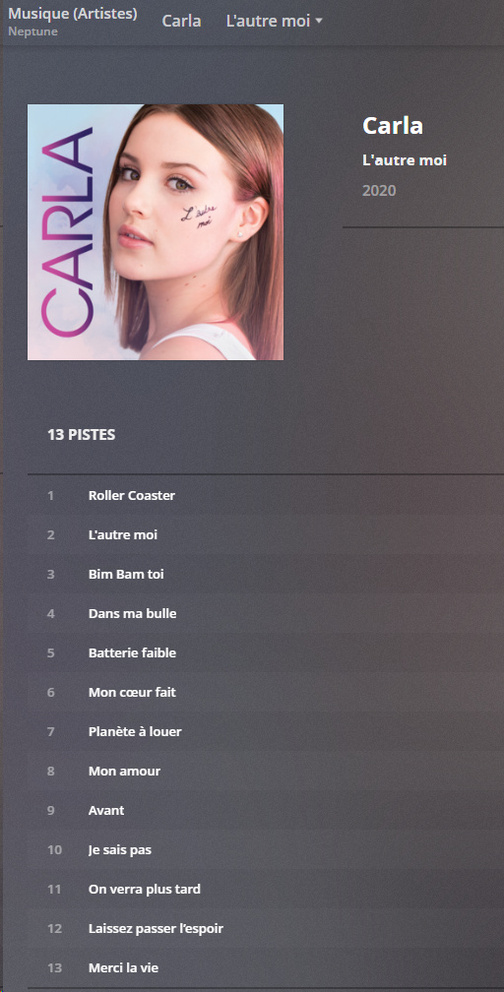Select track Je sais pas
The image size is (504, 992).
[x=266, y=850]
